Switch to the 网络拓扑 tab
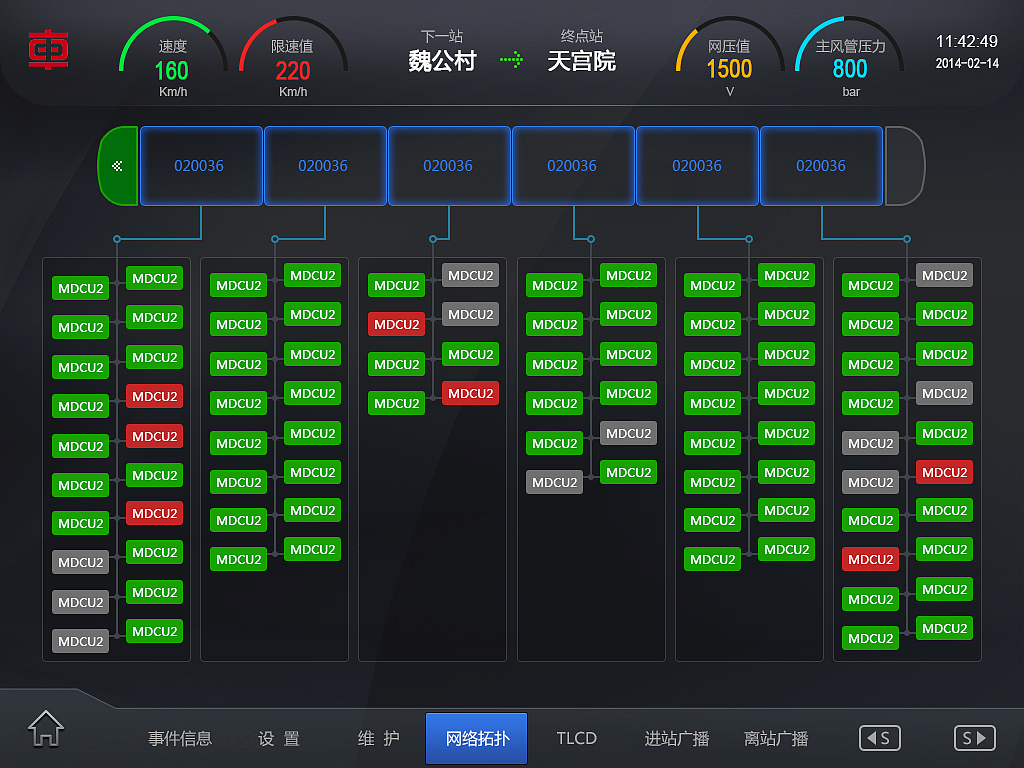 pos(476,738)
